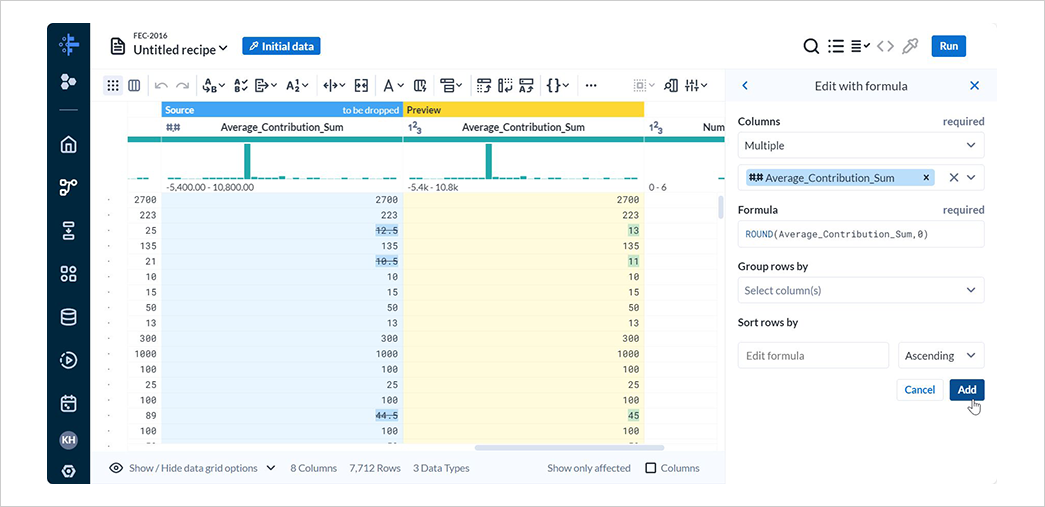1045x507 pixels.
Task: Open the job runs play icon in sidebar
Action: click(68, 360)
